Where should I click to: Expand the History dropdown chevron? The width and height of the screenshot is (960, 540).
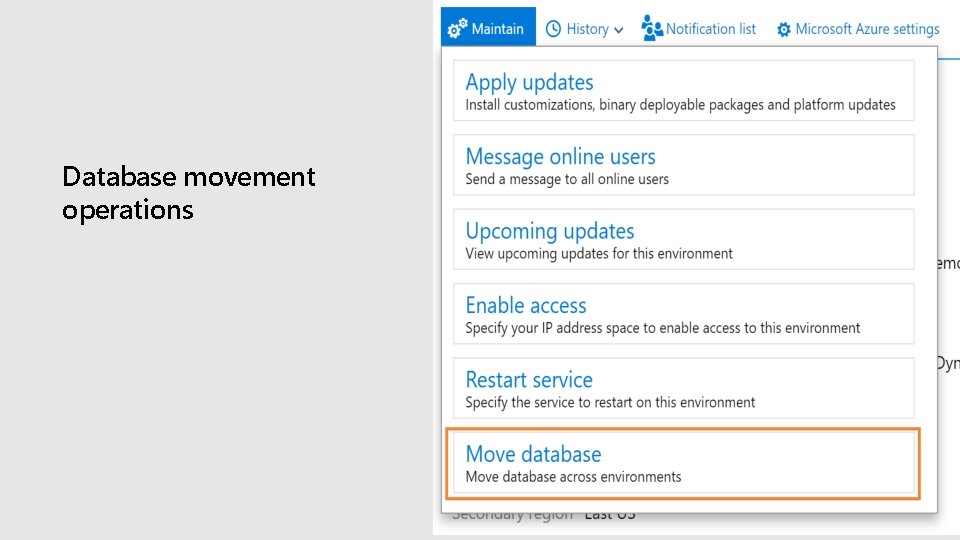point(618,30)
